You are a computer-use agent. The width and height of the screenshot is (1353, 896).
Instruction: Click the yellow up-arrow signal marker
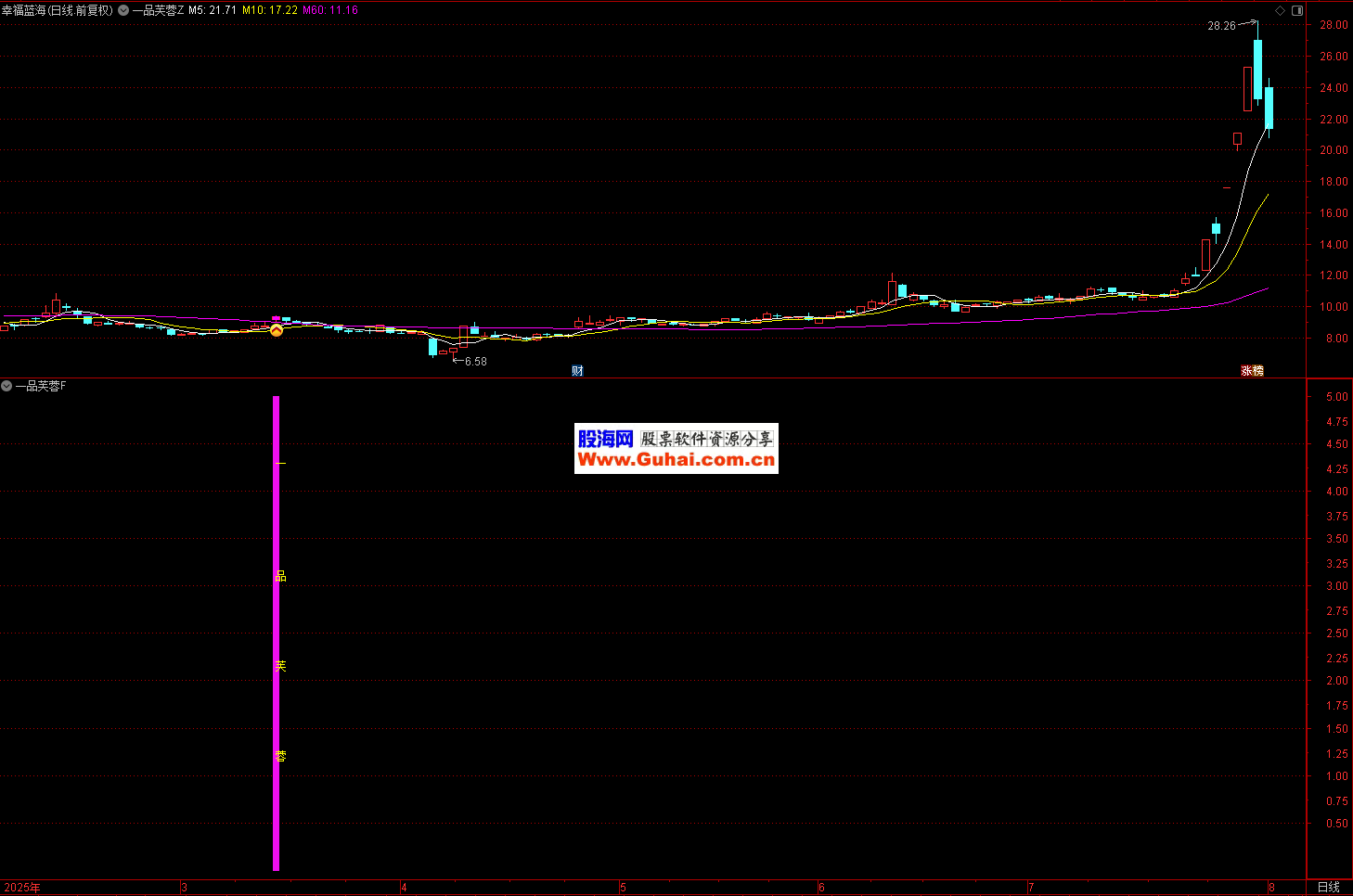click(x=276, y=329)
